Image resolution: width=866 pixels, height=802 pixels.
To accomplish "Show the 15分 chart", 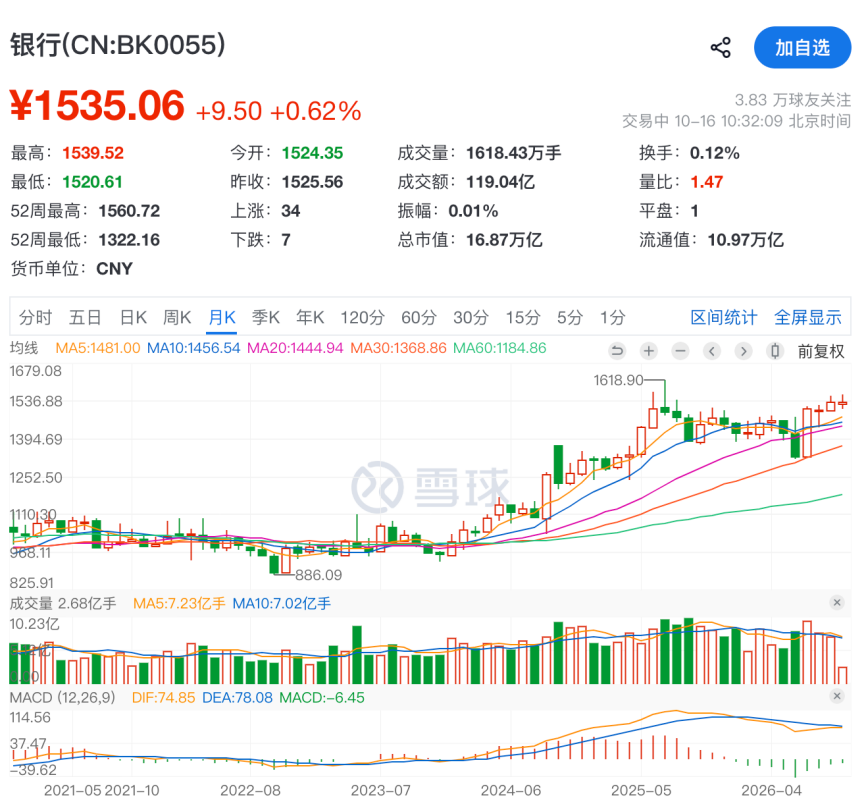I will pyautogui.click(x=523, y=318).
